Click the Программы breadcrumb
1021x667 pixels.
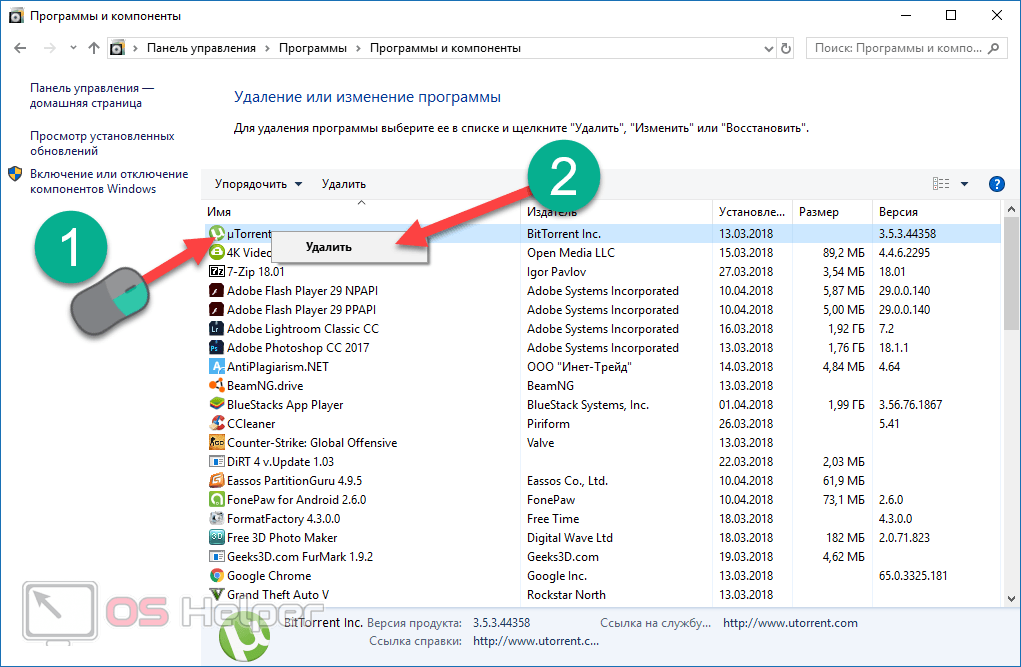coord(313,48)
